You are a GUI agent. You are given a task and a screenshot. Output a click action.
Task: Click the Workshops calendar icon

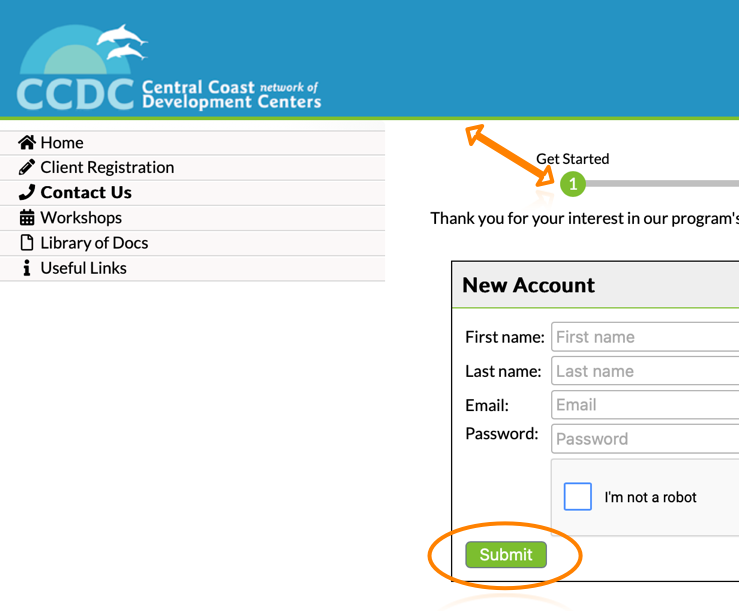27,218
